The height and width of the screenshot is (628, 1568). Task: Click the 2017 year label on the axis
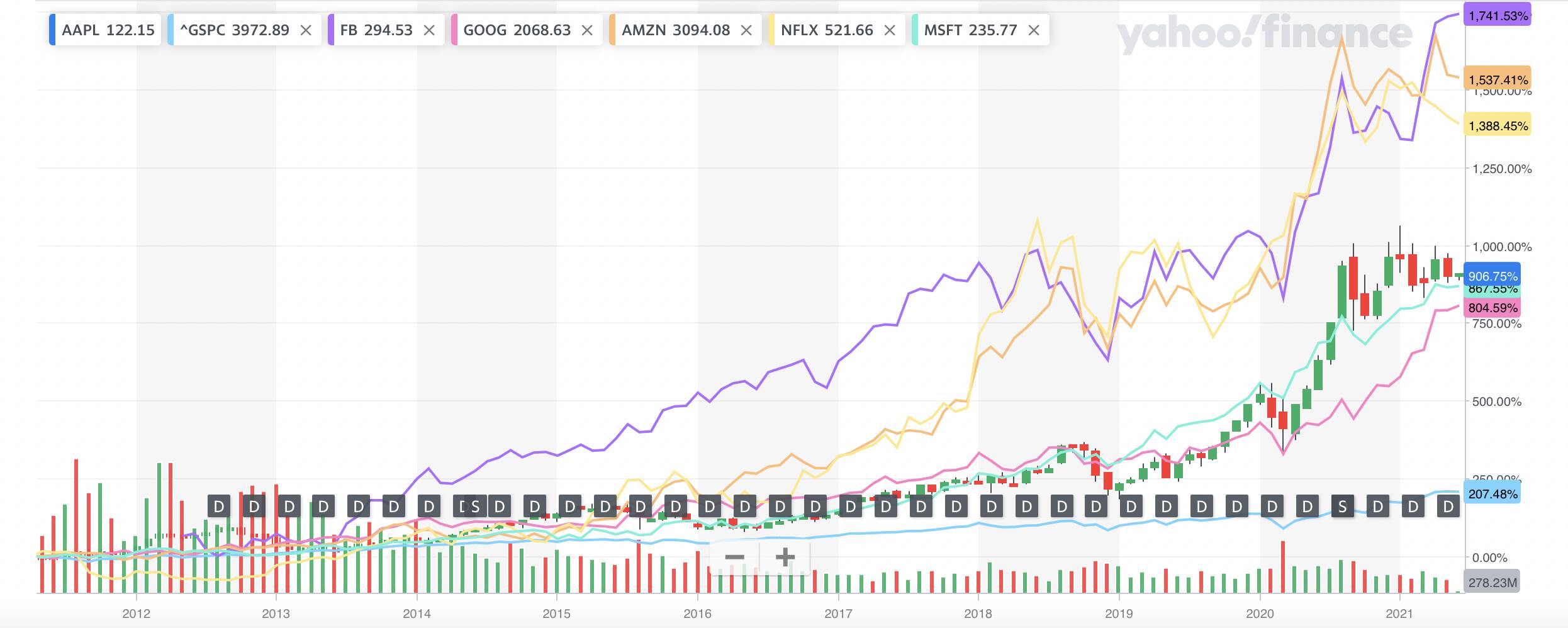click(x=837, y=614)
